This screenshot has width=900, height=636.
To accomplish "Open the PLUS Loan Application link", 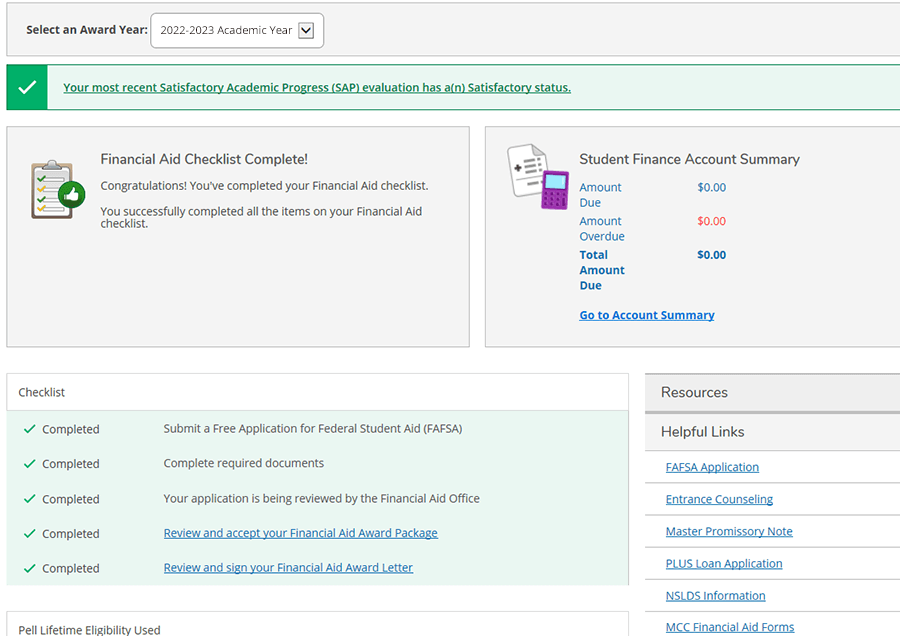I will (x=724, y=564).
